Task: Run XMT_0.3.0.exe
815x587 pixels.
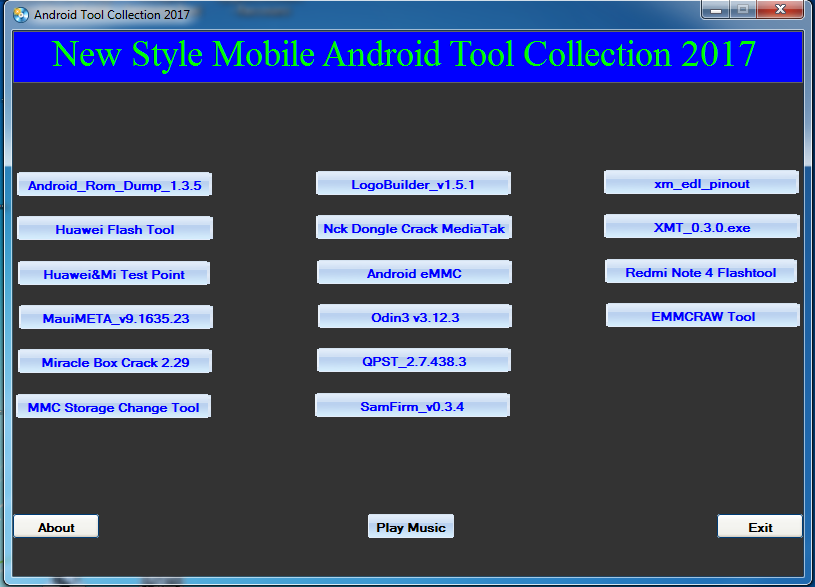Action: pyautogui.click(x=702, y=227)
